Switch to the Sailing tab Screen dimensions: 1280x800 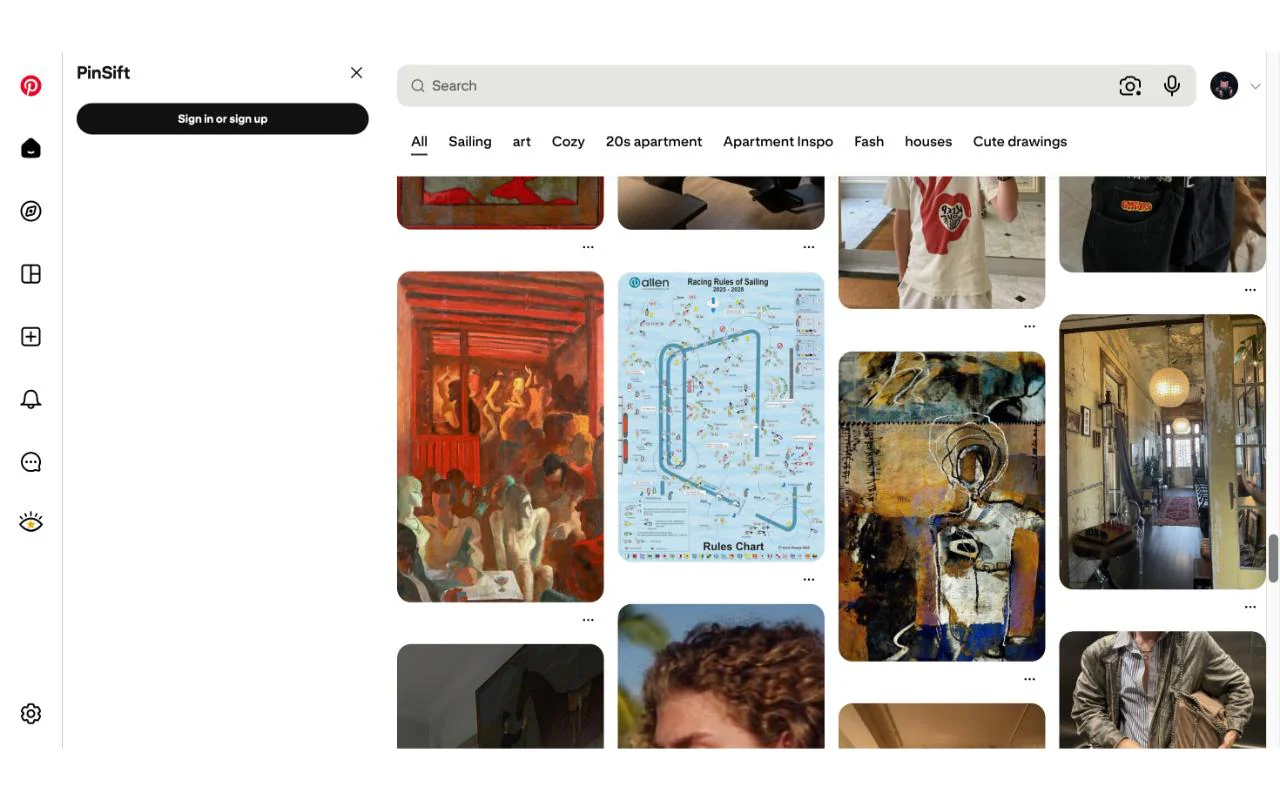pos(470,142)
